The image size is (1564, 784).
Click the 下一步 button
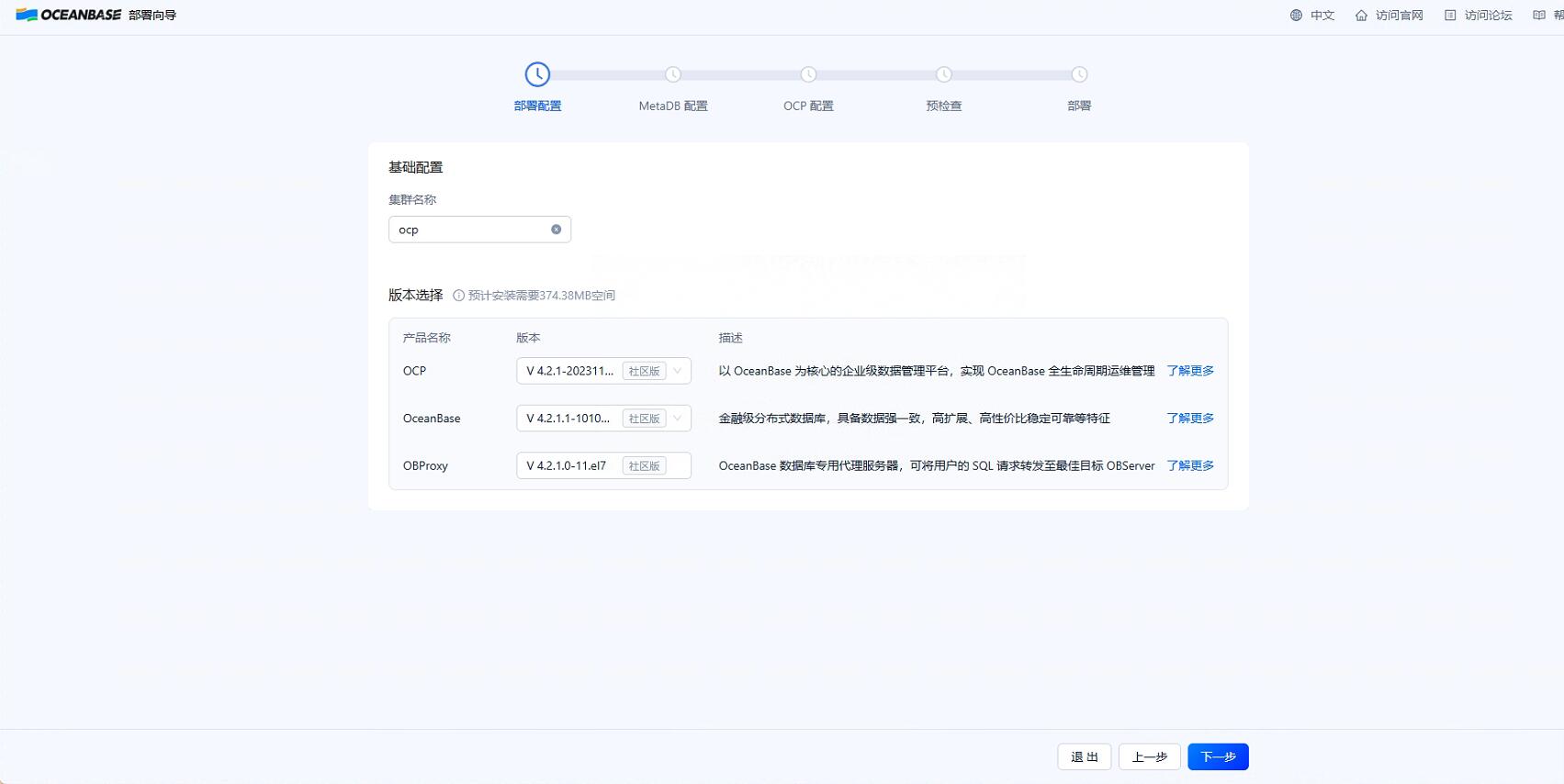(1218, 756)
